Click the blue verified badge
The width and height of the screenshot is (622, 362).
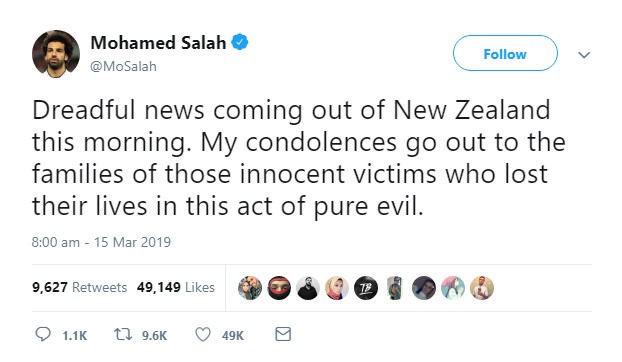point(240,42)
